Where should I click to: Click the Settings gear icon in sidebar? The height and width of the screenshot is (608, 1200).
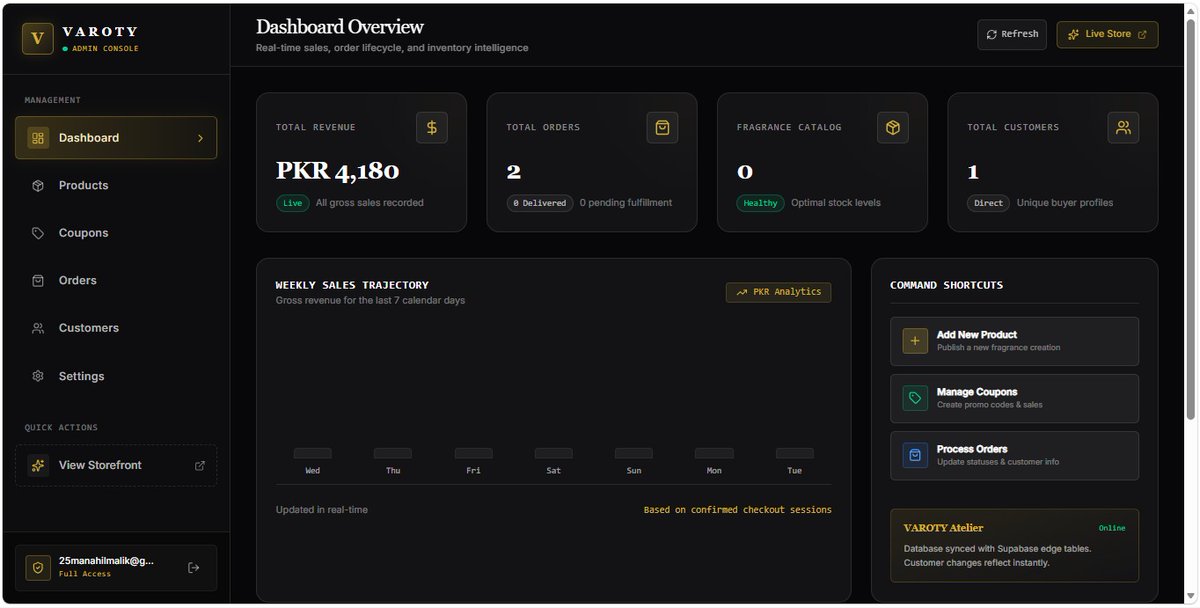click(x=38, y=376)
